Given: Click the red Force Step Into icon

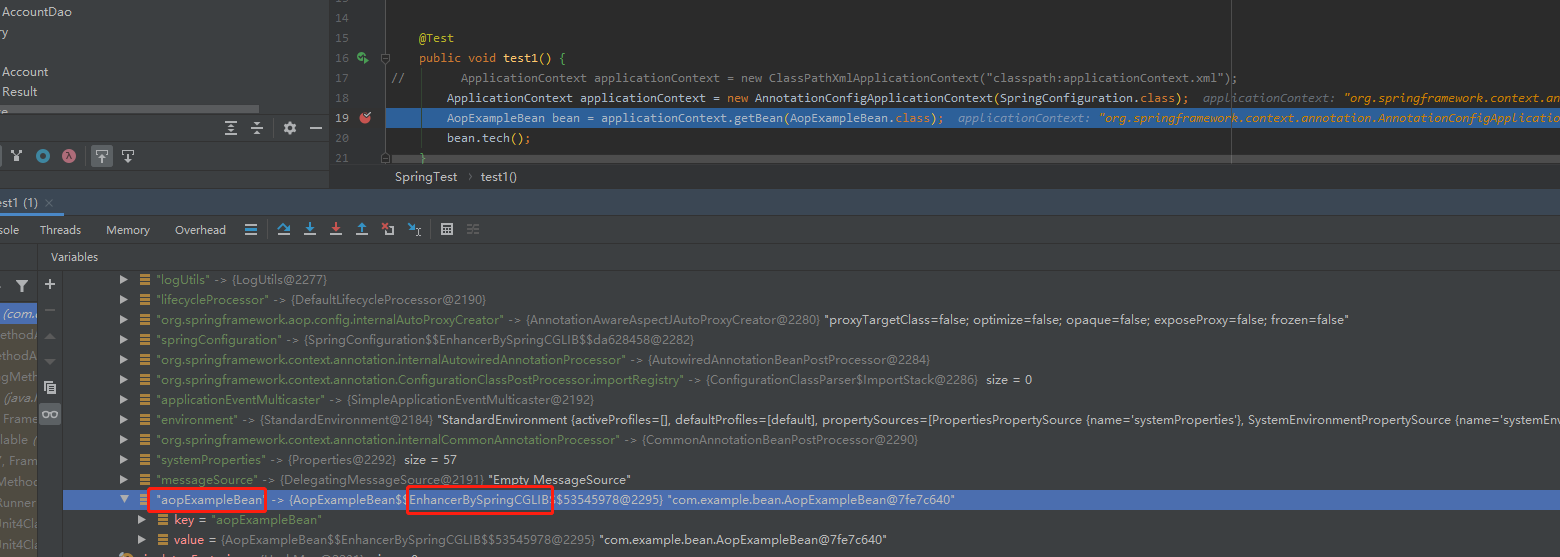Looking at the screenshot, I should pyautogui.click(x=336, y=230).
